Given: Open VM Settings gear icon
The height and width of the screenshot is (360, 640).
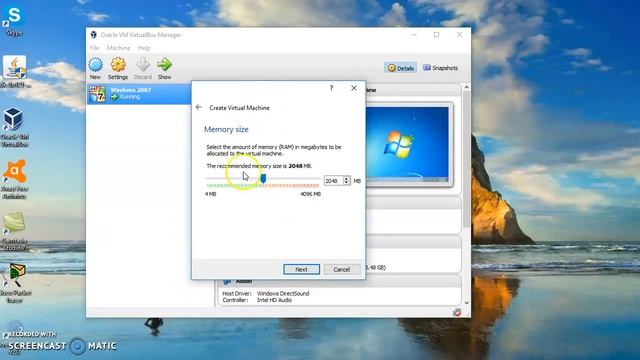Looking at the screenshot, I should [x=118, y=68].
